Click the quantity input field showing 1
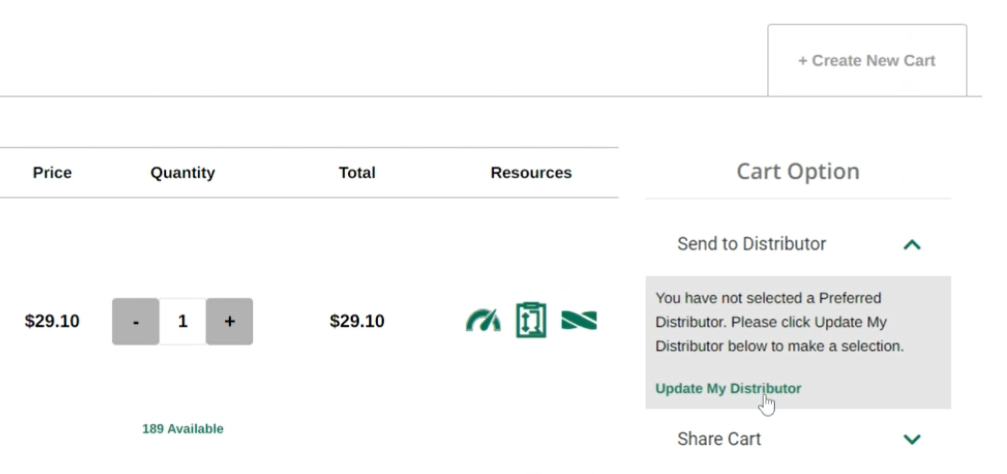The height and width of the screenshot is (474, 1007). click(x=182, y=322)
